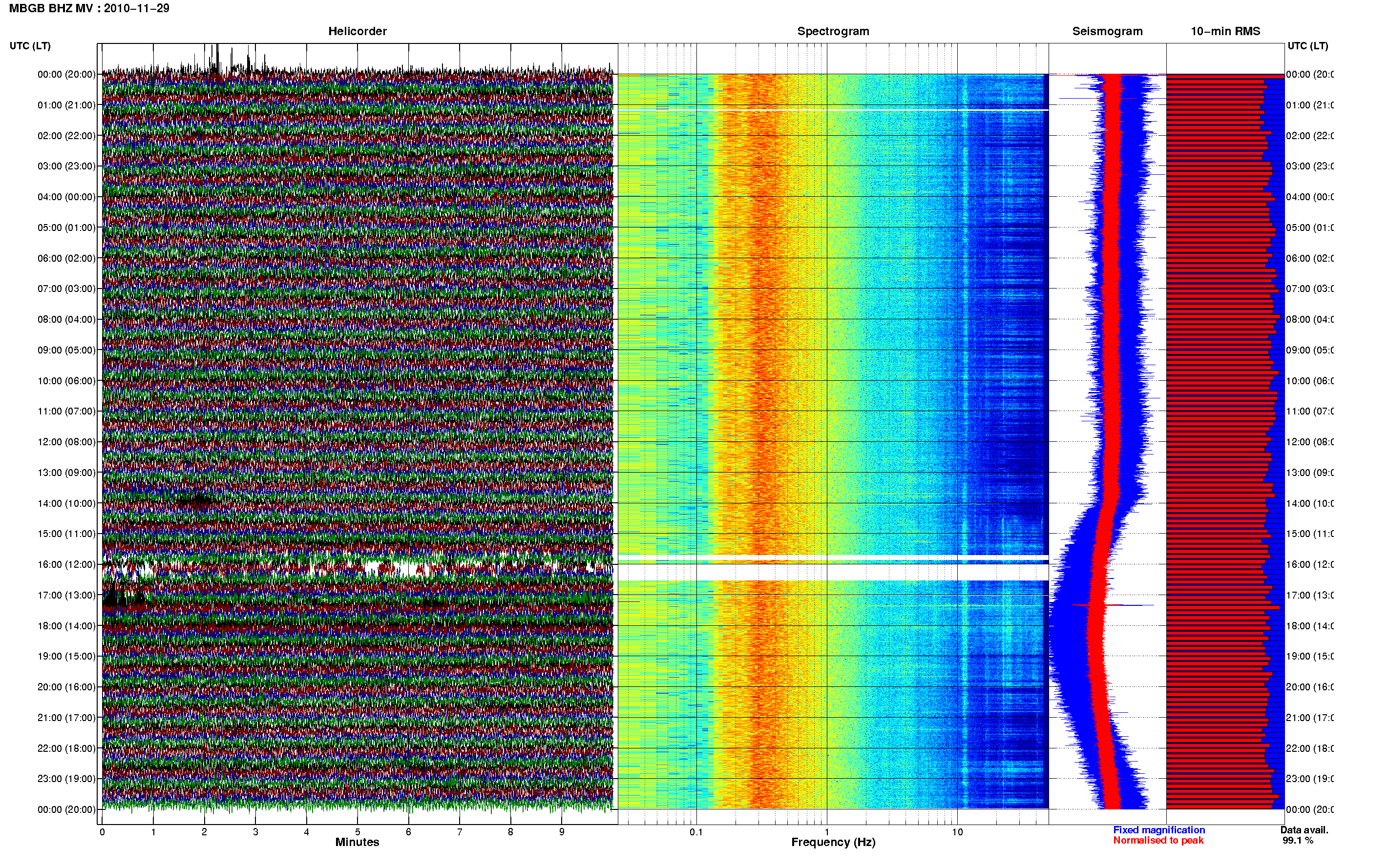
Task: Click the 08:00 (04:00) label on the left axis
Action: tap(66, 319)
